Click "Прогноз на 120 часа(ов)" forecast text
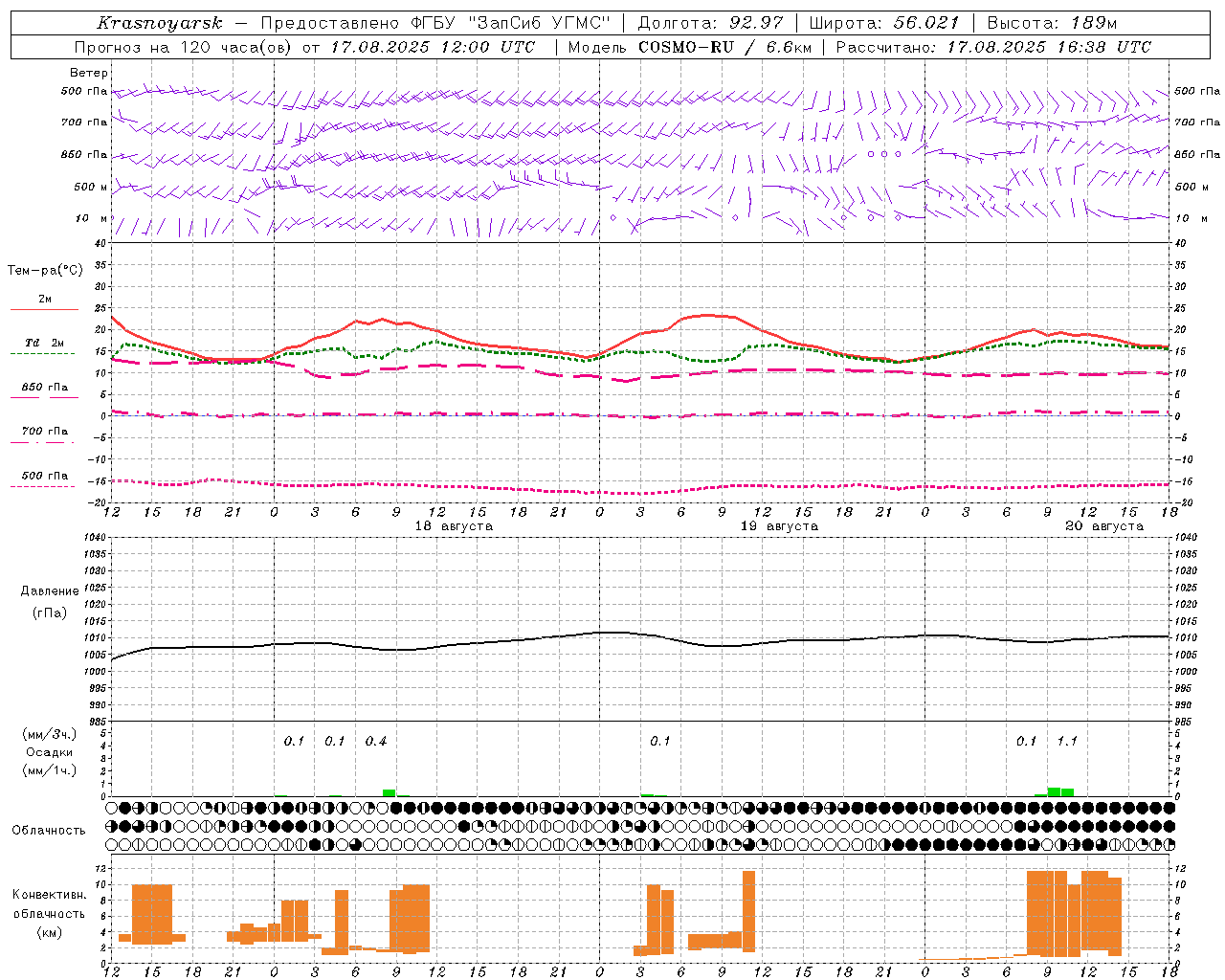This screenshot has width=1225, height=980. point(185,47)
